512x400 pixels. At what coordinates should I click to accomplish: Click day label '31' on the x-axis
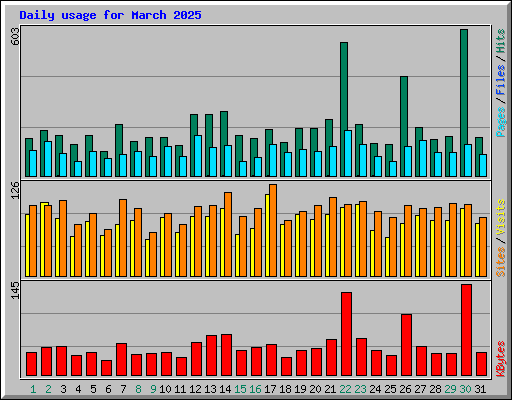[480, 389]
